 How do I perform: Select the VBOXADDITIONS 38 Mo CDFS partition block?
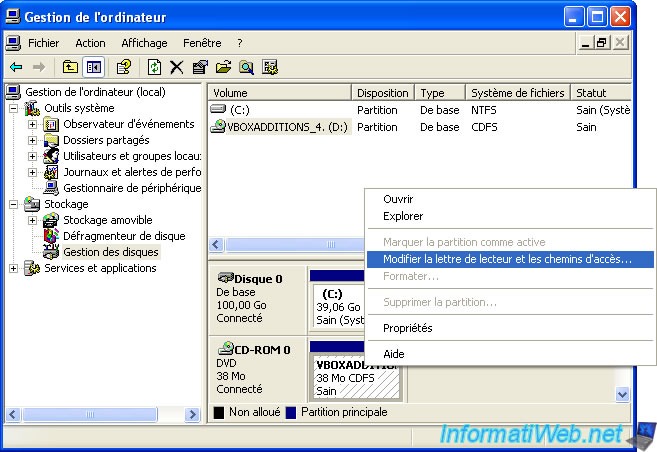click(356, 377)
